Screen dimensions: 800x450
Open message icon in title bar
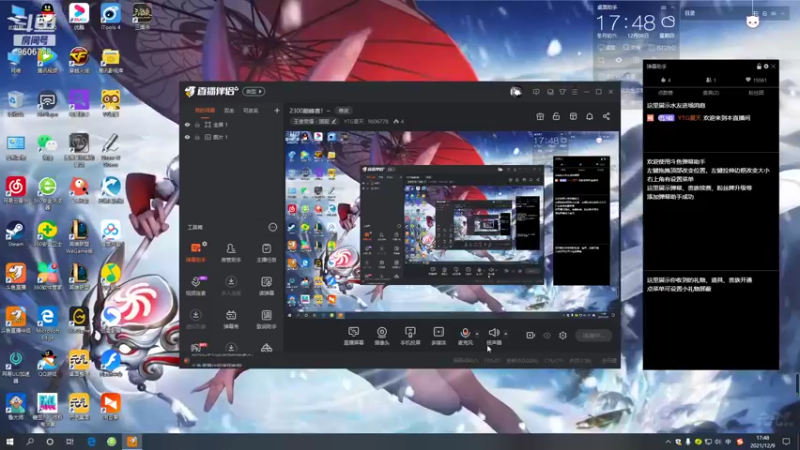coord(536,92)
